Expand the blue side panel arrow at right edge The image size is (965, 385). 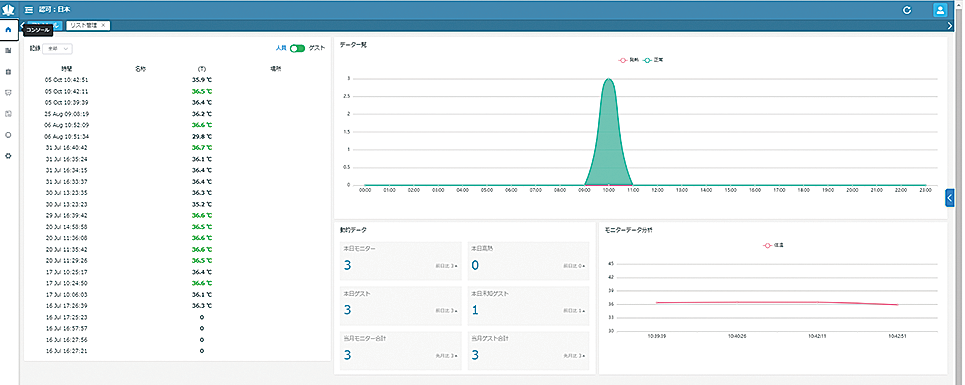pyautogui.click(x=950, y=197)
